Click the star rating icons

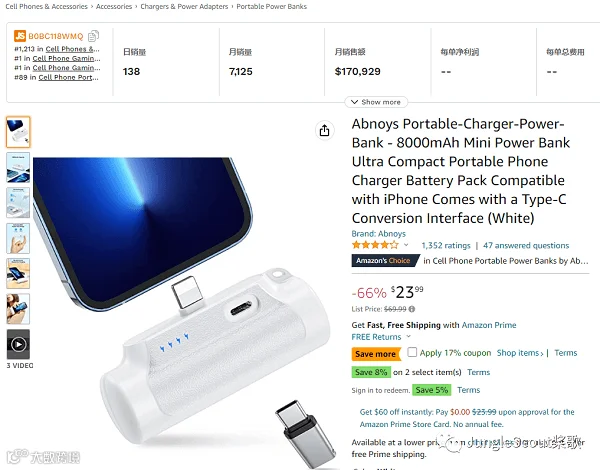tap(375, 245)
